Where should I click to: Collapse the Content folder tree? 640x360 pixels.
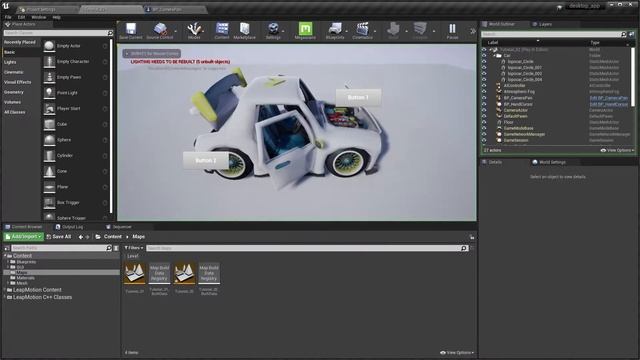click(5, 256)
